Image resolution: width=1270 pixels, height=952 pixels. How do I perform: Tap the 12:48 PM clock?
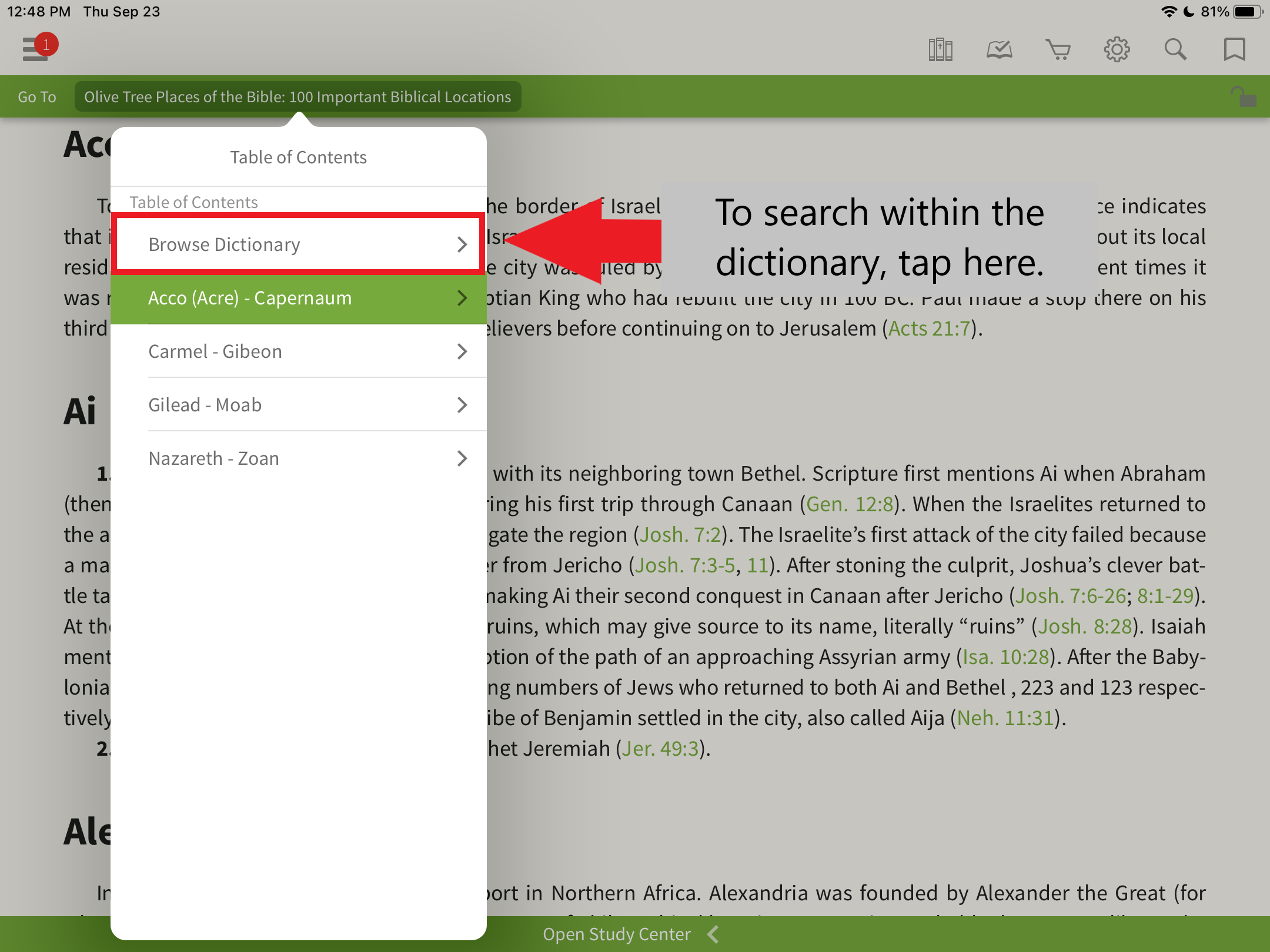[x=39, y=12]
